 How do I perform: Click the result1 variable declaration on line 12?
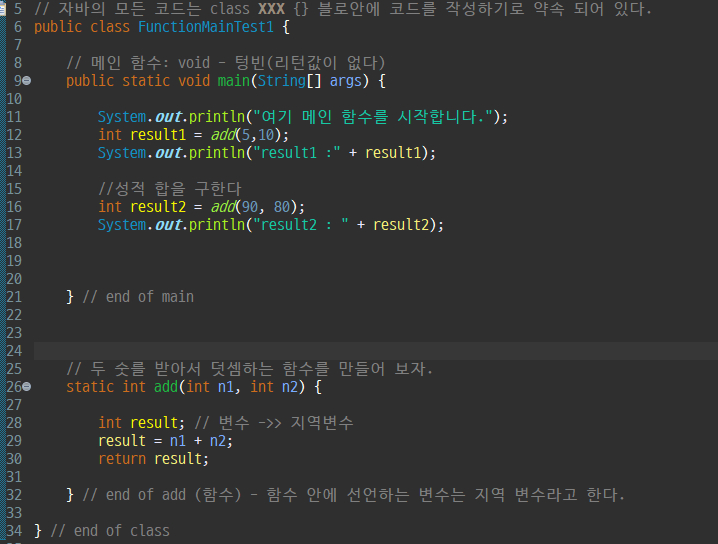point(158,135)
